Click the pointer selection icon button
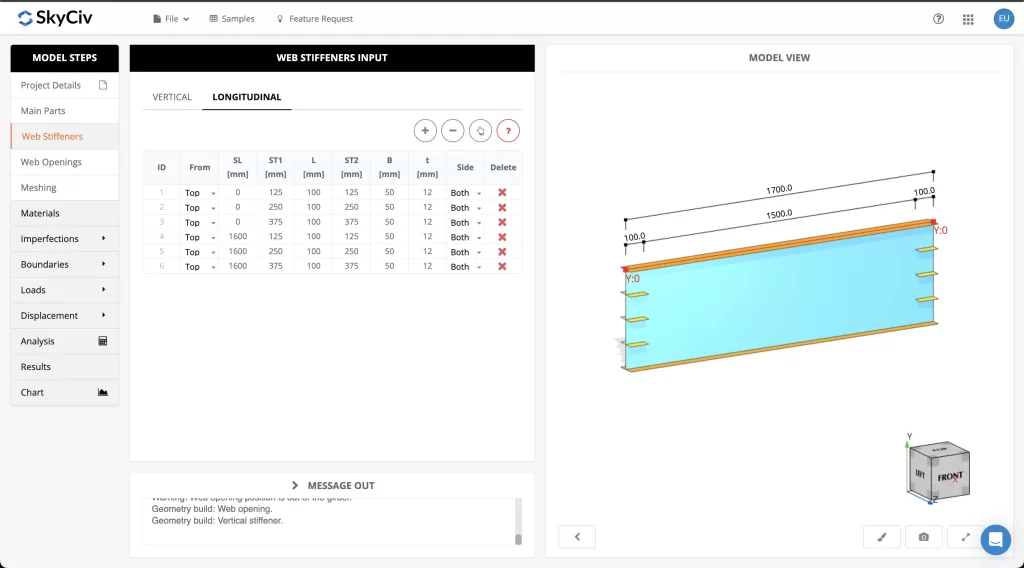 (480, 130)
